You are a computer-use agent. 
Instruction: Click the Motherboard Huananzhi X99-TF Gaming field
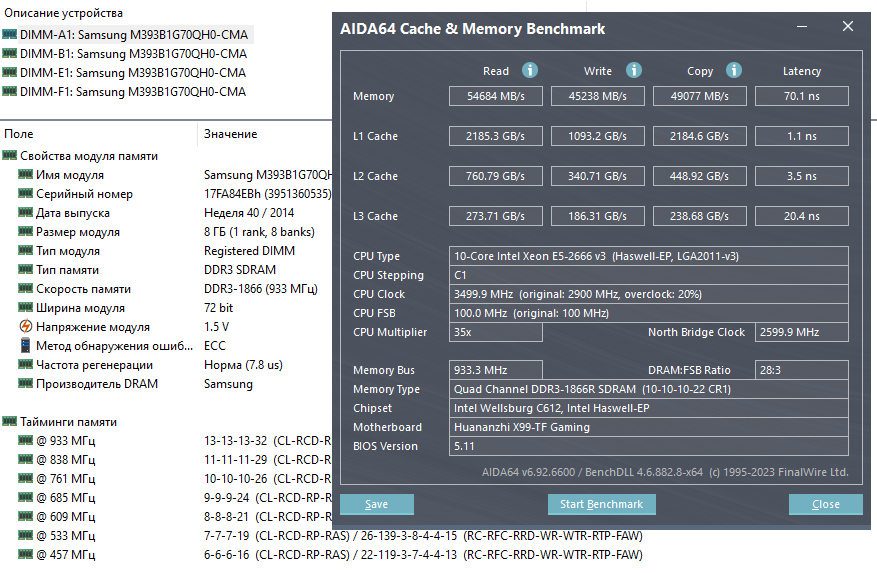[649, 427]
